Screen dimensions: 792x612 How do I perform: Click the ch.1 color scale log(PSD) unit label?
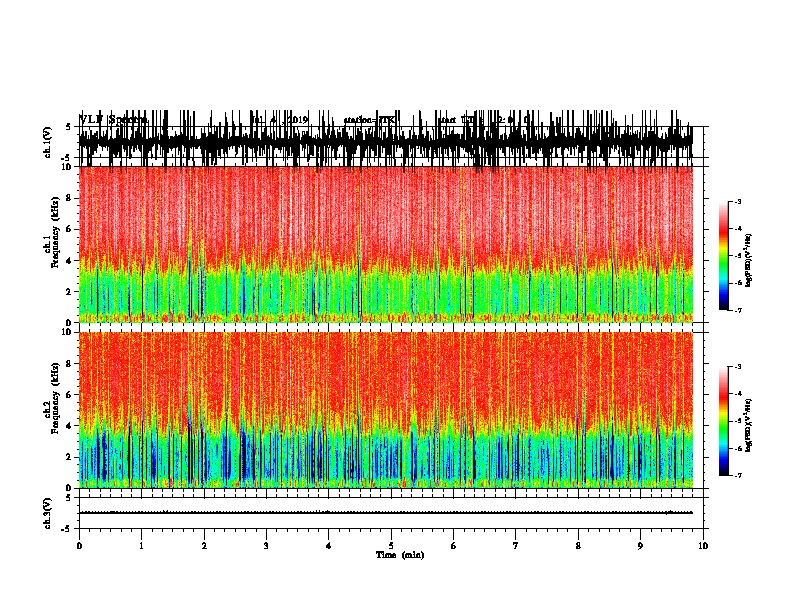[749, 260]
